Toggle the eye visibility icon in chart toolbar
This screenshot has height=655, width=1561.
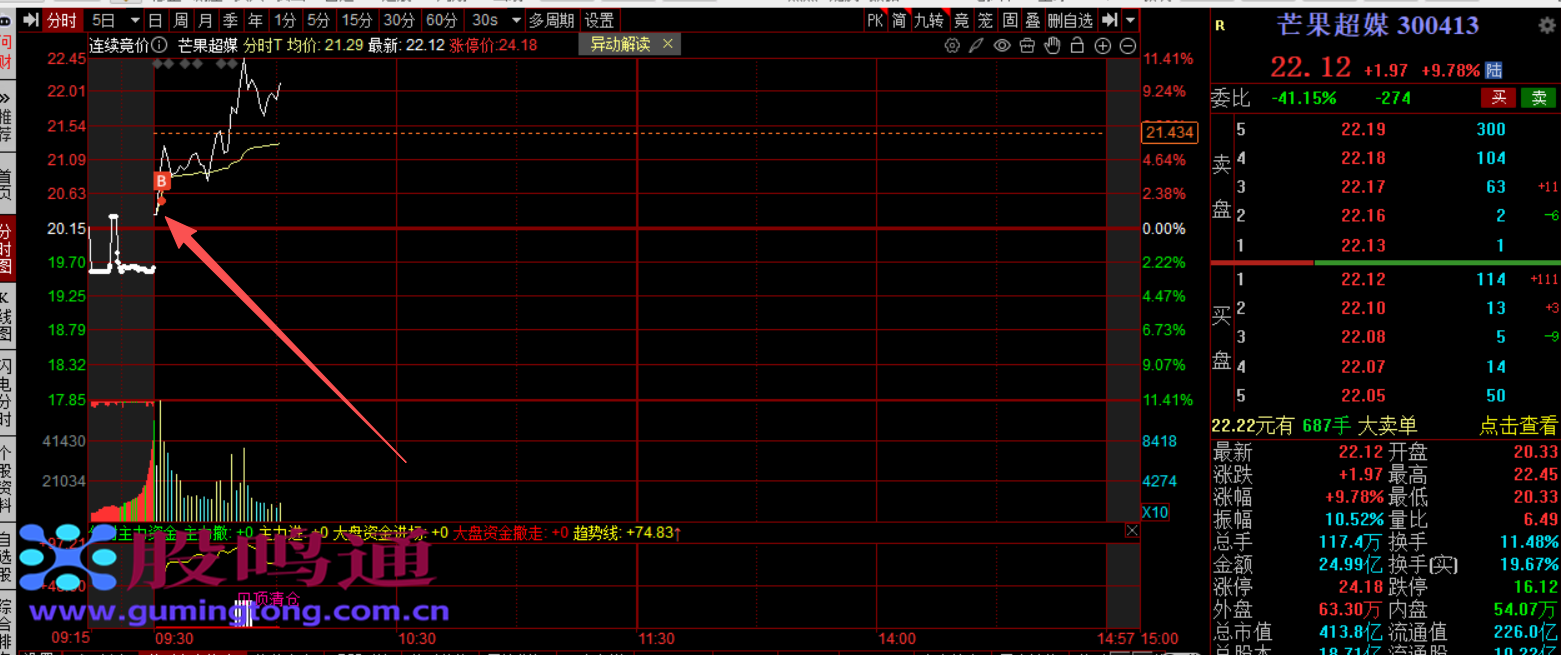point(1002,45)
